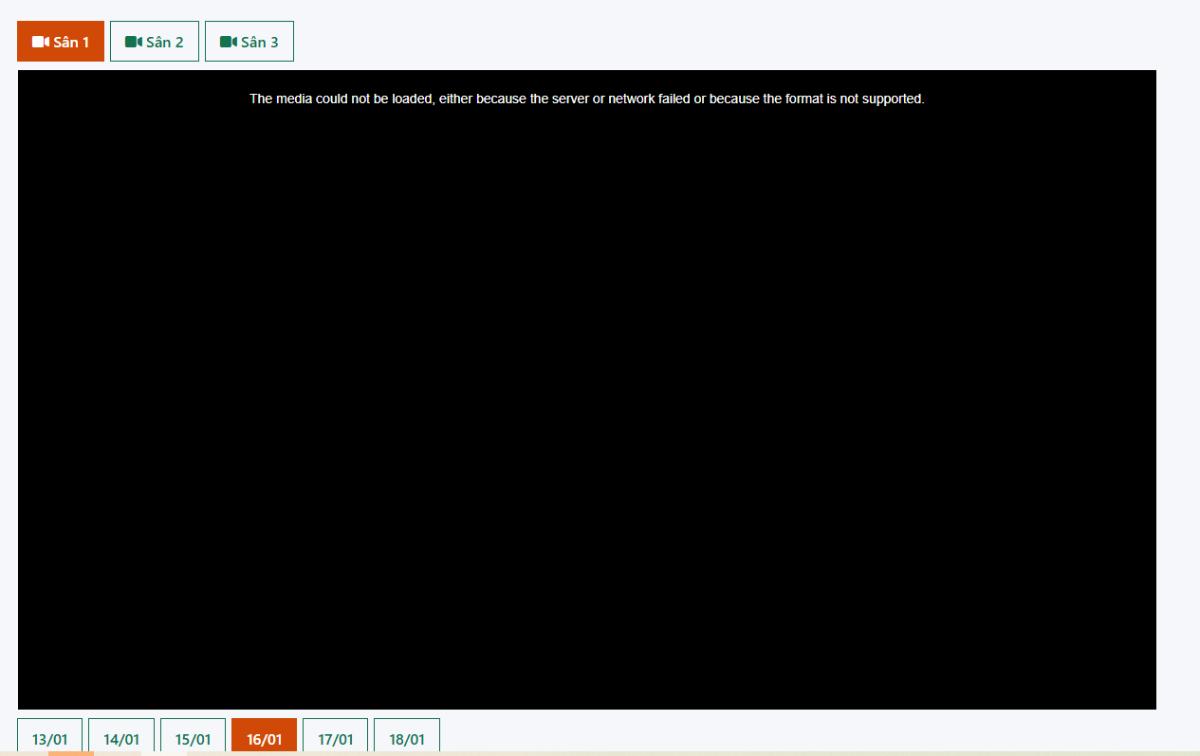Open the Sân 2 camera tab
The image size is (1200, 756).
pyautogui.click(x=154, y=42)
